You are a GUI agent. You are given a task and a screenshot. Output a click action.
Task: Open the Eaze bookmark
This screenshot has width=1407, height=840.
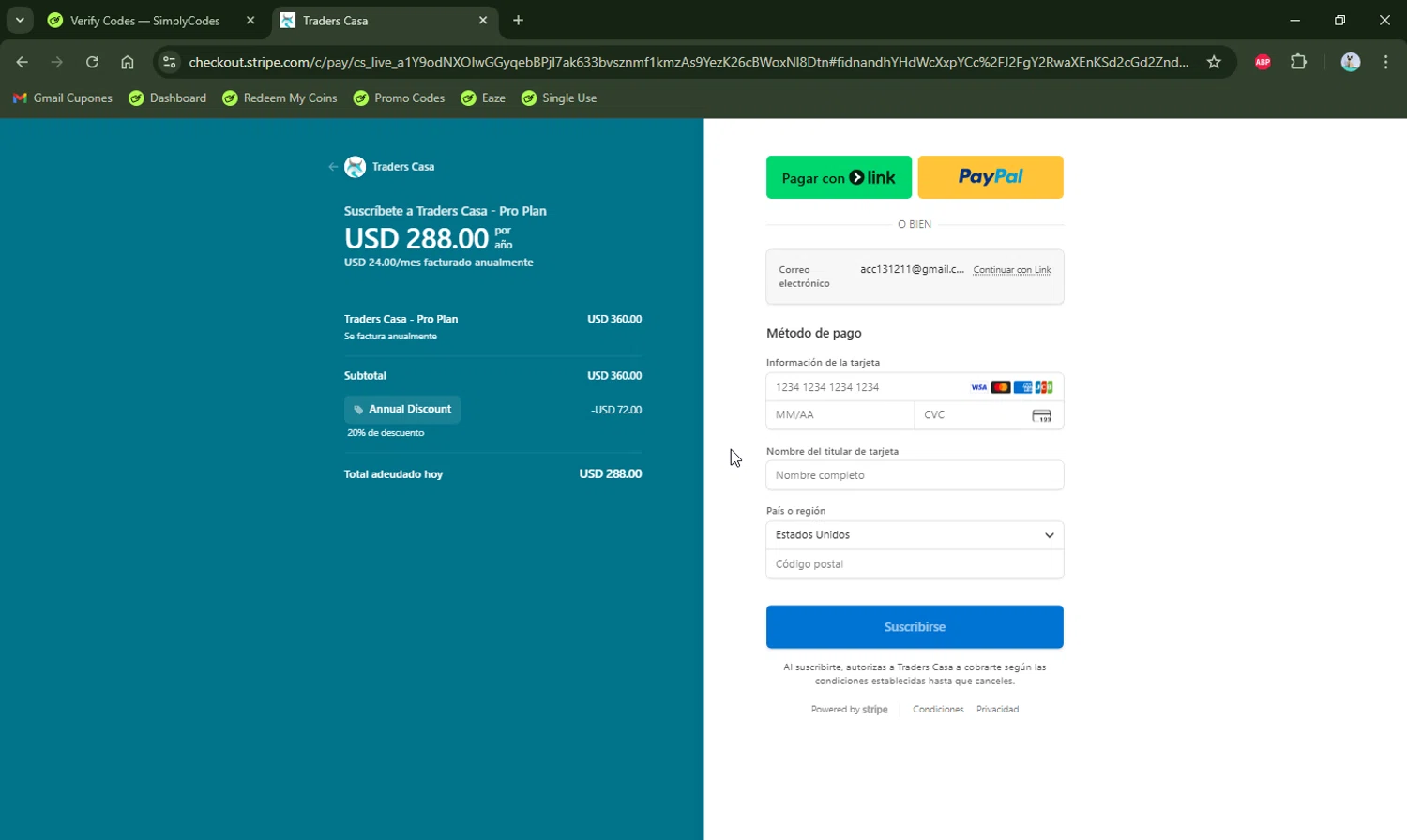pos(483,97)
